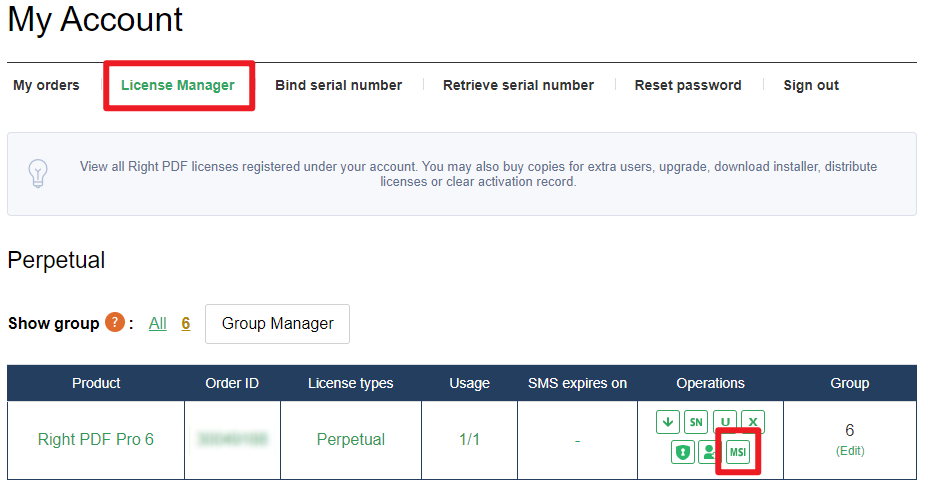Click the SMS expires on column header
The height and width of the screenshot is (490, 928).
click(578, 383)
